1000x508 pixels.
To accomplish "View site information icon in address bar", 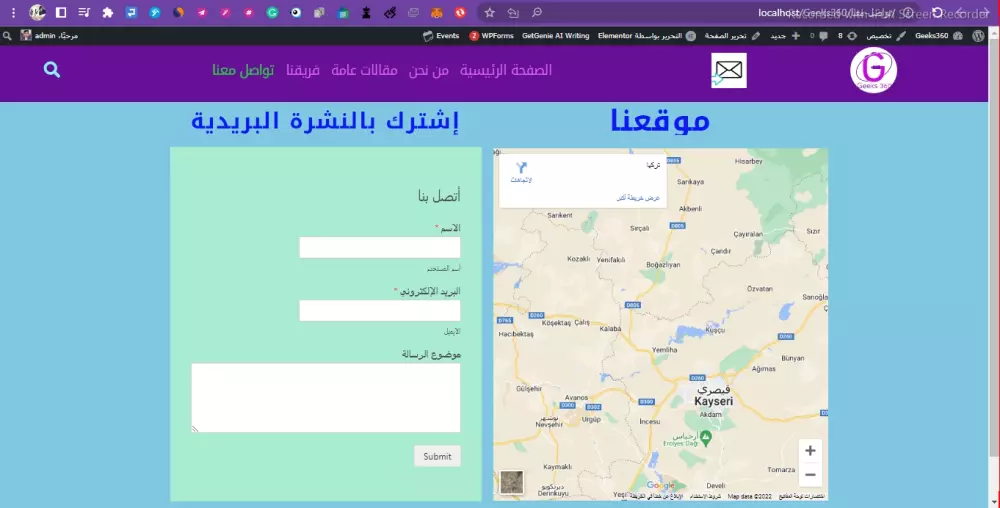I will click(908, 13).
